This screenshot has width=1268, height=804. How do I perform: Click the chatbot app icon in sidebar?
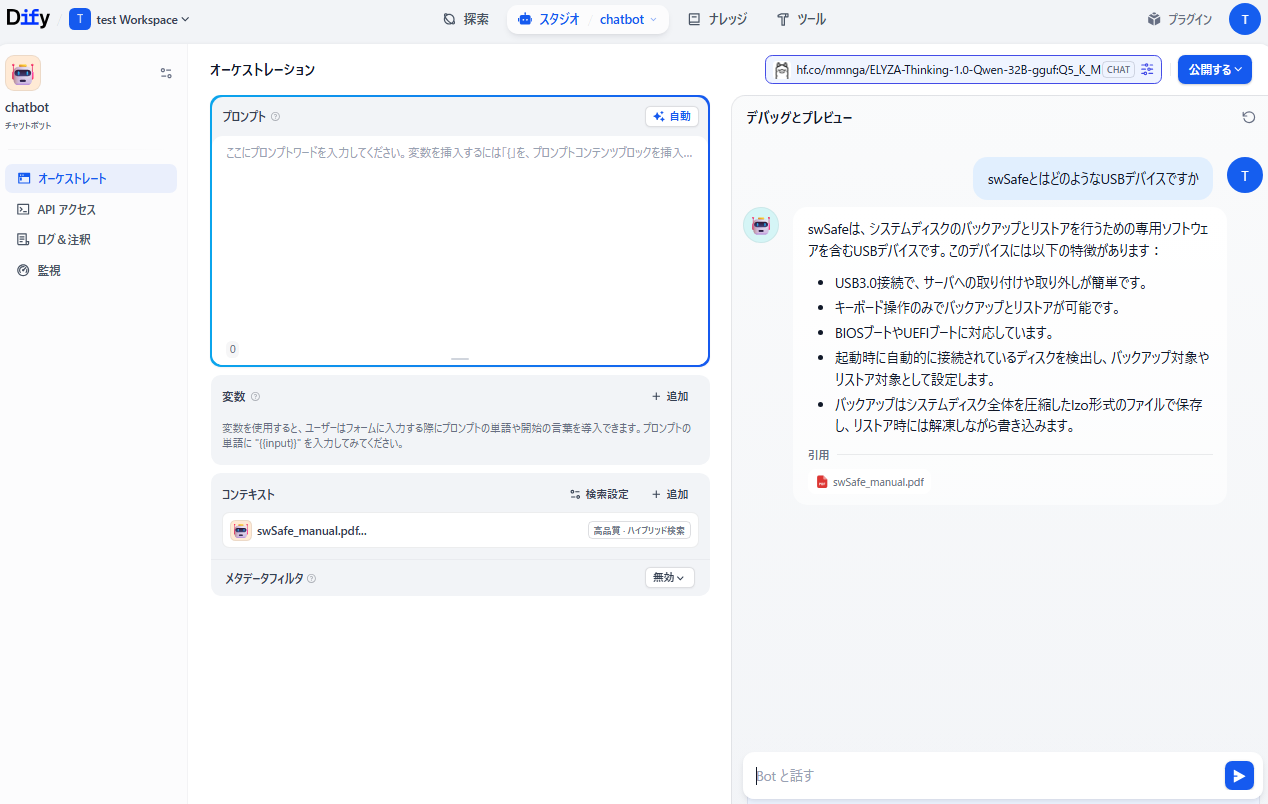click(x=23, y=73)
